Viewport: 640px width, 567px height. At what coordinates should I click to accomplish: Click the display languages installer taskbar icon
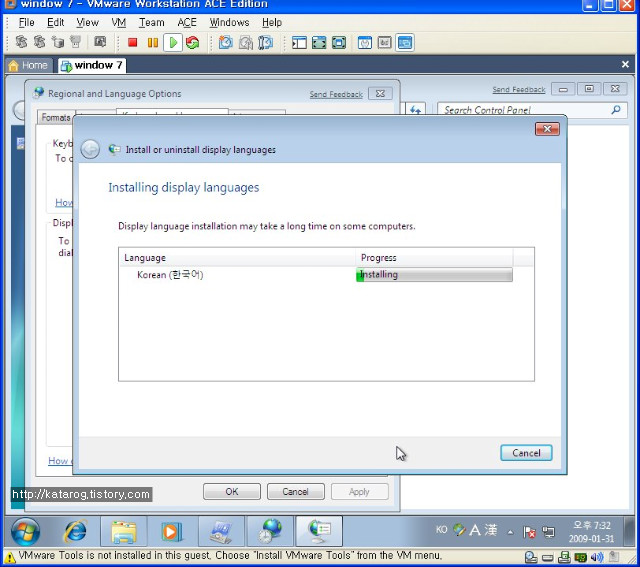coord(319,531)
